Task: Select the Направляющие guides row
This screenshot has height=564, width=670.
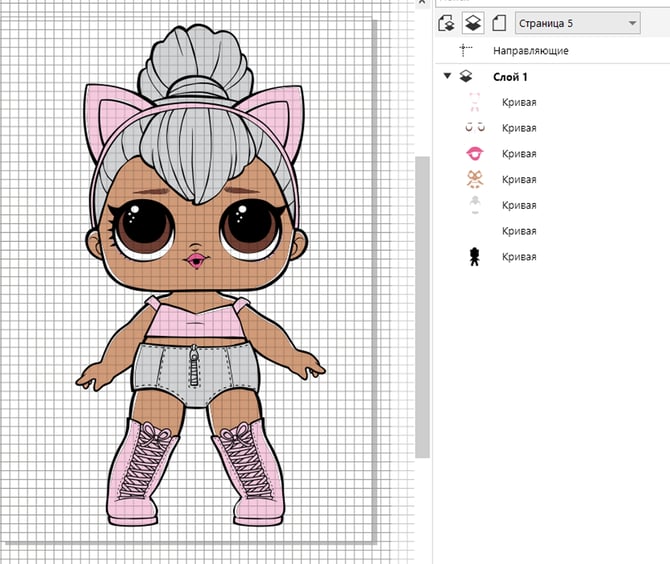Action: tap(551, 50)
